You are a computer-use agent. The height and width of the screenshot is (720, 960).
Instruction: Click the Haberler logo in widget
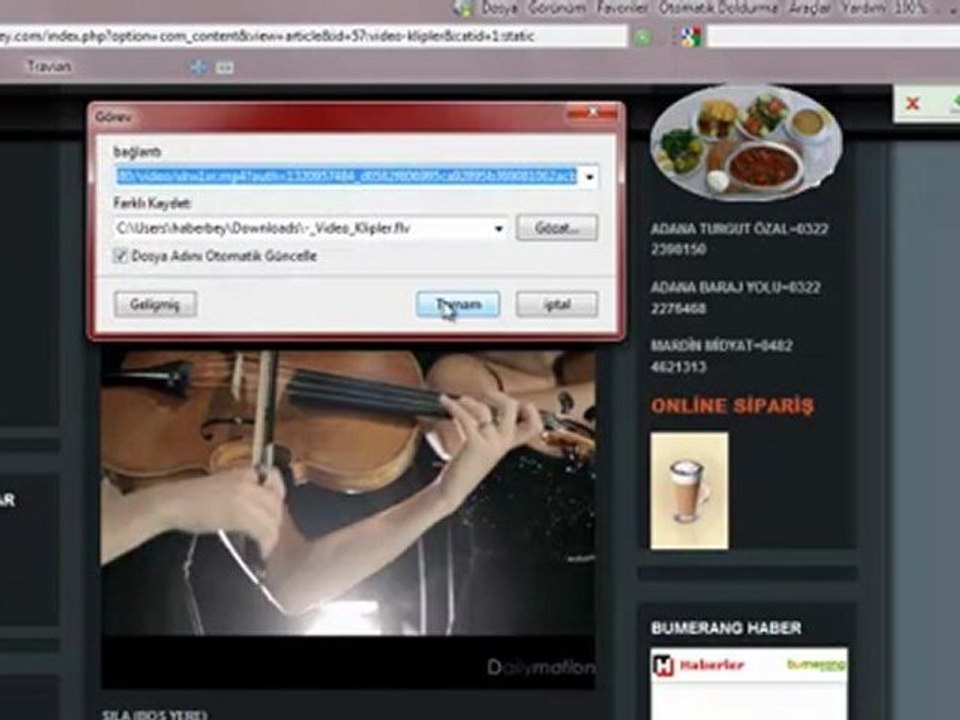(x=699, y=665)
